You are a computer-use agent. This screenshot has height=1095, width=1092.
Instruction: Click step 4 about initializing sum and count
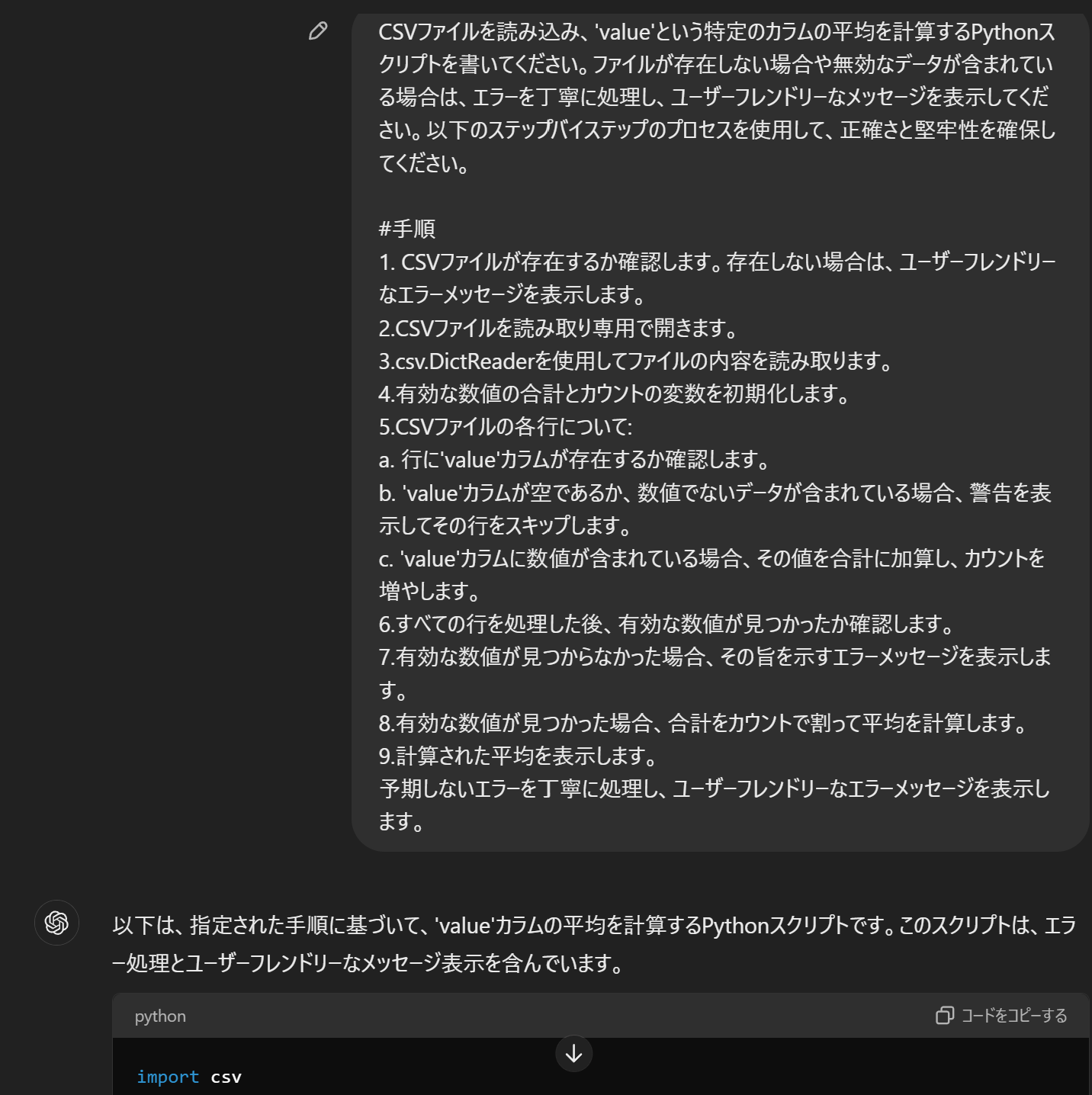coord(615,393)
